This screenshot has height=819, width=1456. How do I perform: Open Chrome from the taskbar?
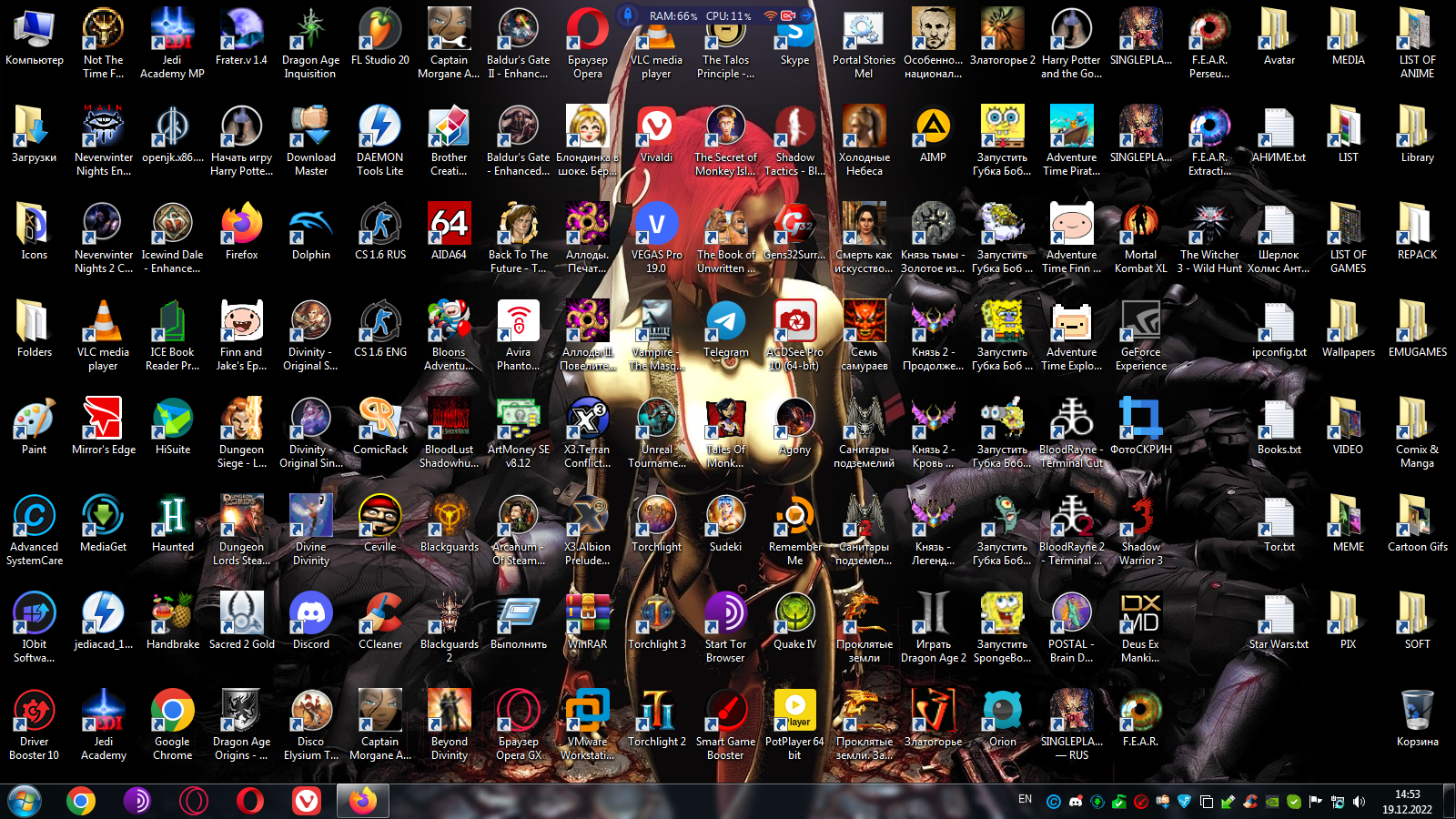coord(81,801)
